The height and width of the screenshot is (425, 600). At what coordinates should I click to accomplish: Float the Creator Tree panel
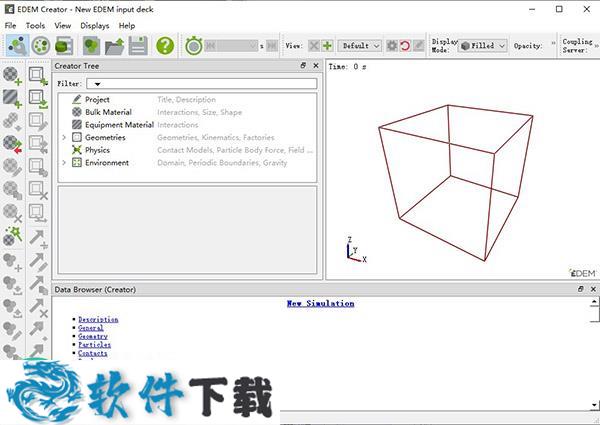(303, 66)
